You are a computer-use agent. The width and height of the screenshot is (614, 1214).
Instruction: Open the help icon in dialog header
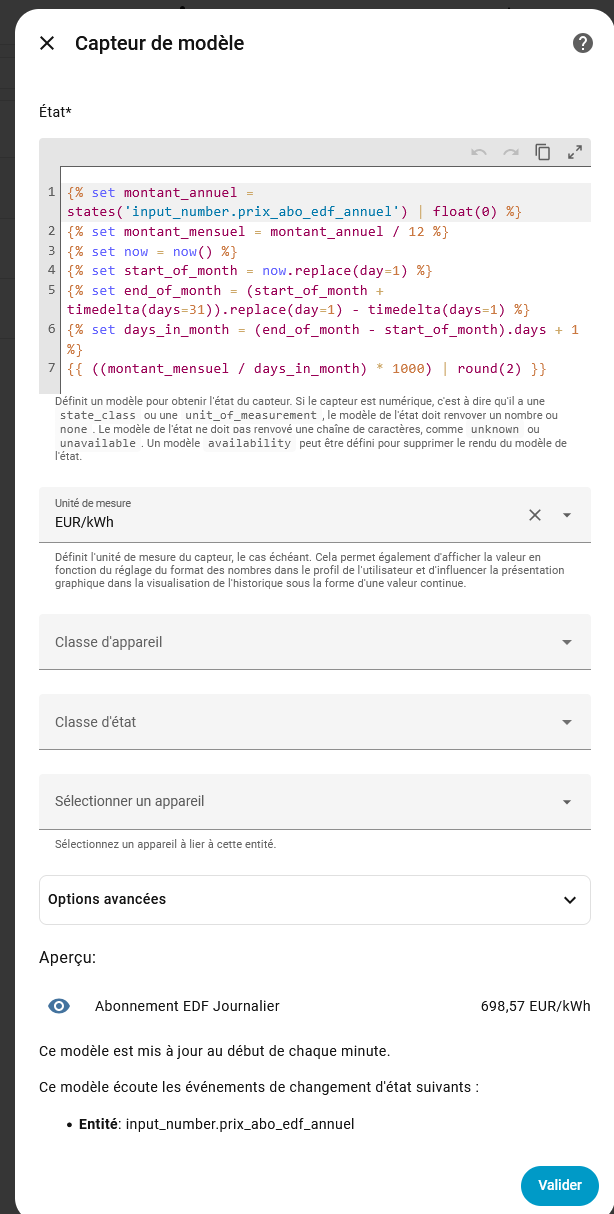tap(583, 43)
